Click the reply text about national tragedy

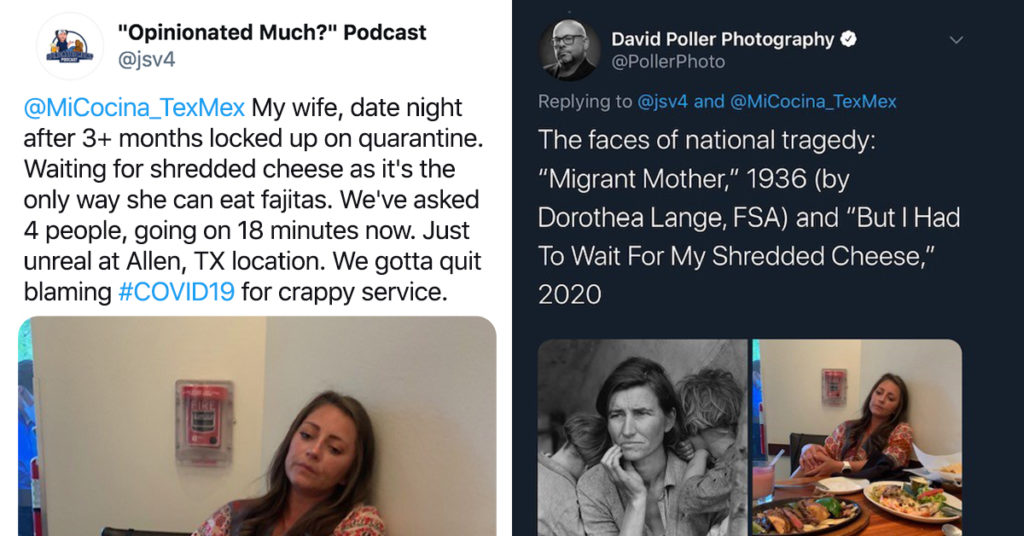(x=749, y=217)
